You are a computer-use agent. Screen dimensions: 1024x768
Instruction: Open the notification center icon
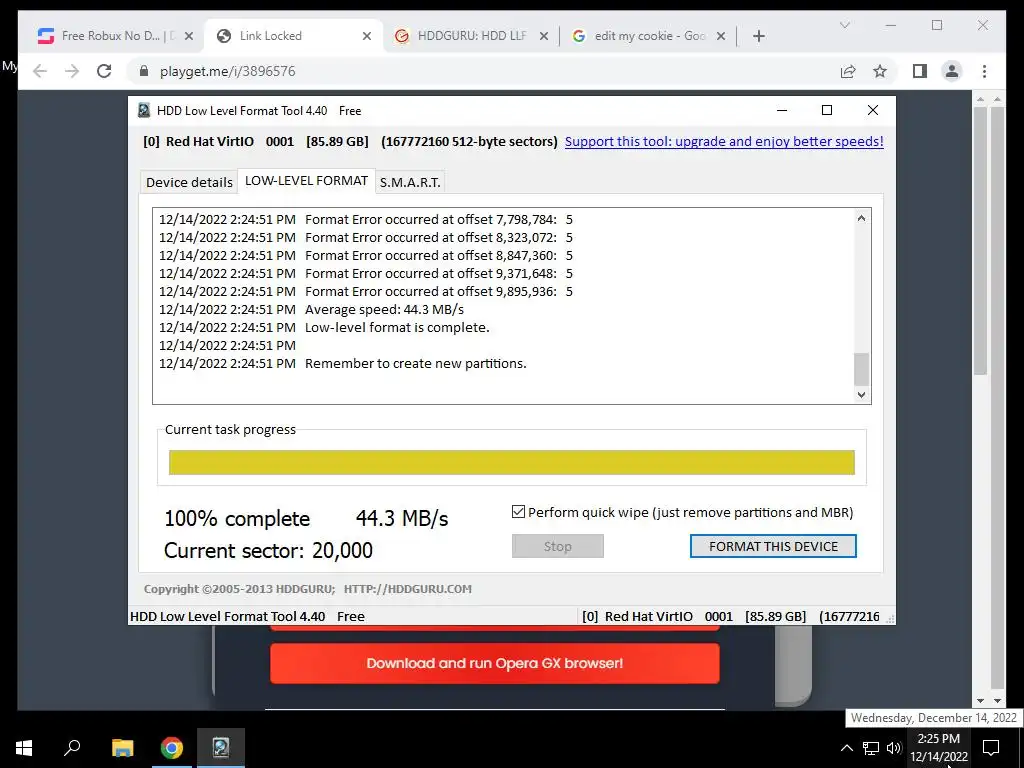[x=991, y=748]
